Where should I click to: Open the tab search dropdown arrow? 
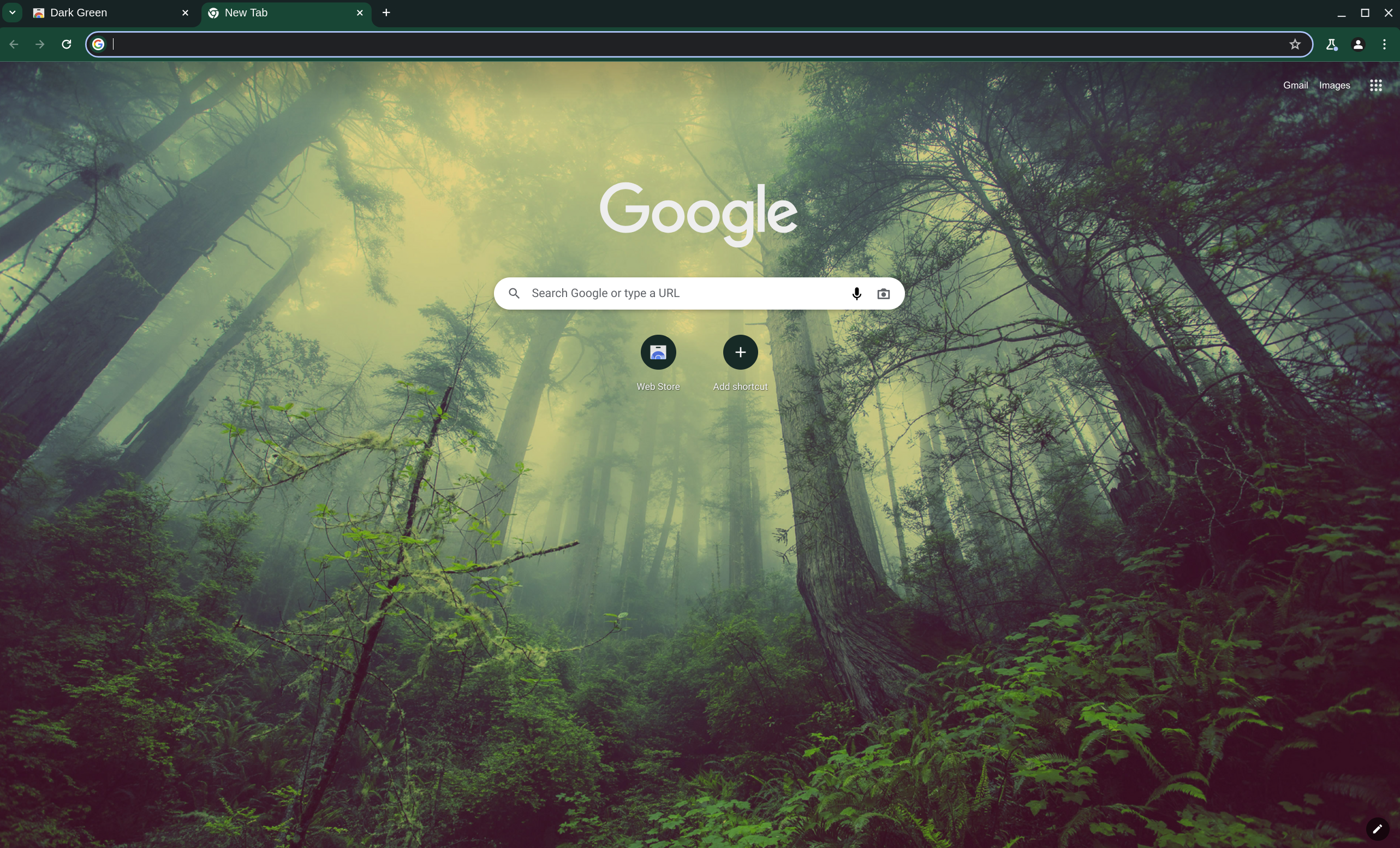click(x=12, y=13)
